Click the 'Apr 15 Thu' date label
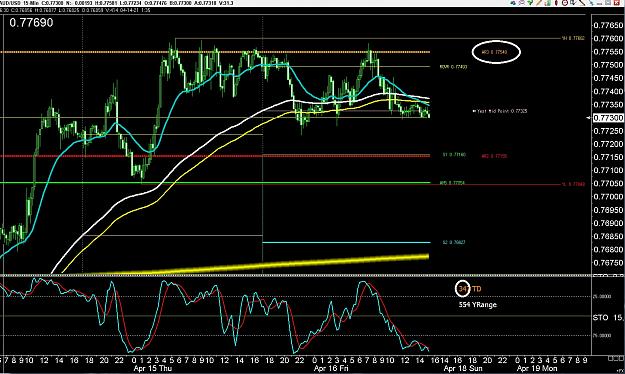 pyautogui.click(x=153, y=368)
